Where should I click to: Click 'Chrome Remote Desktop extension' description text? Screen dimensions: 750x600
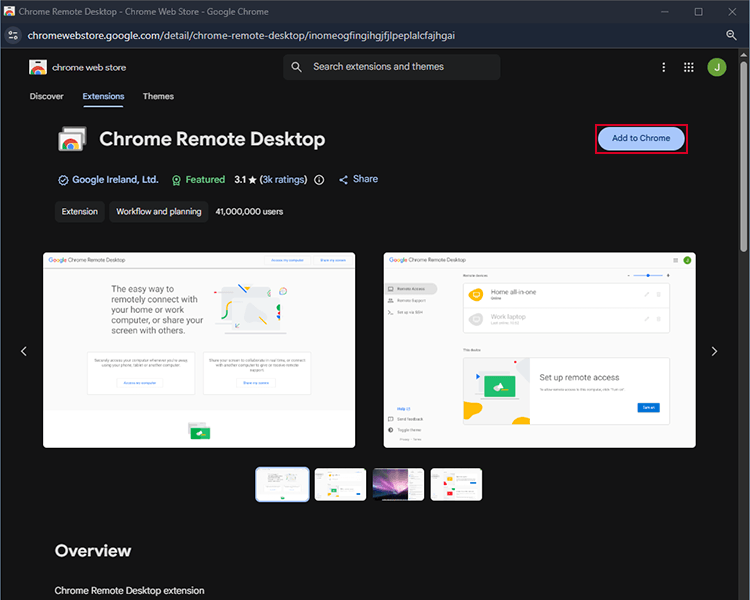(129, 590)
